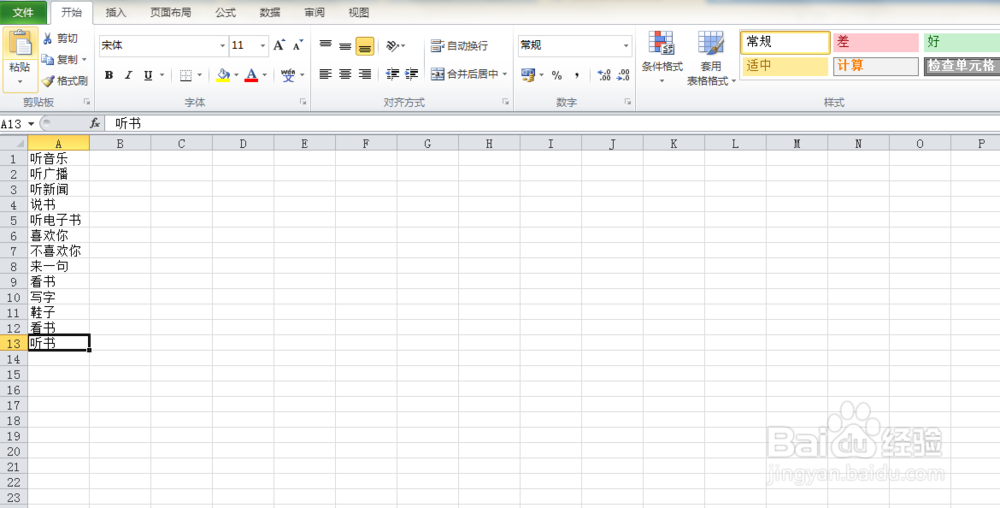Image resolution: width=1000 pixels, height=508 pixels.
Task: Apply 检查单元格 (Check Cell) style
Action: click(962, 66)
